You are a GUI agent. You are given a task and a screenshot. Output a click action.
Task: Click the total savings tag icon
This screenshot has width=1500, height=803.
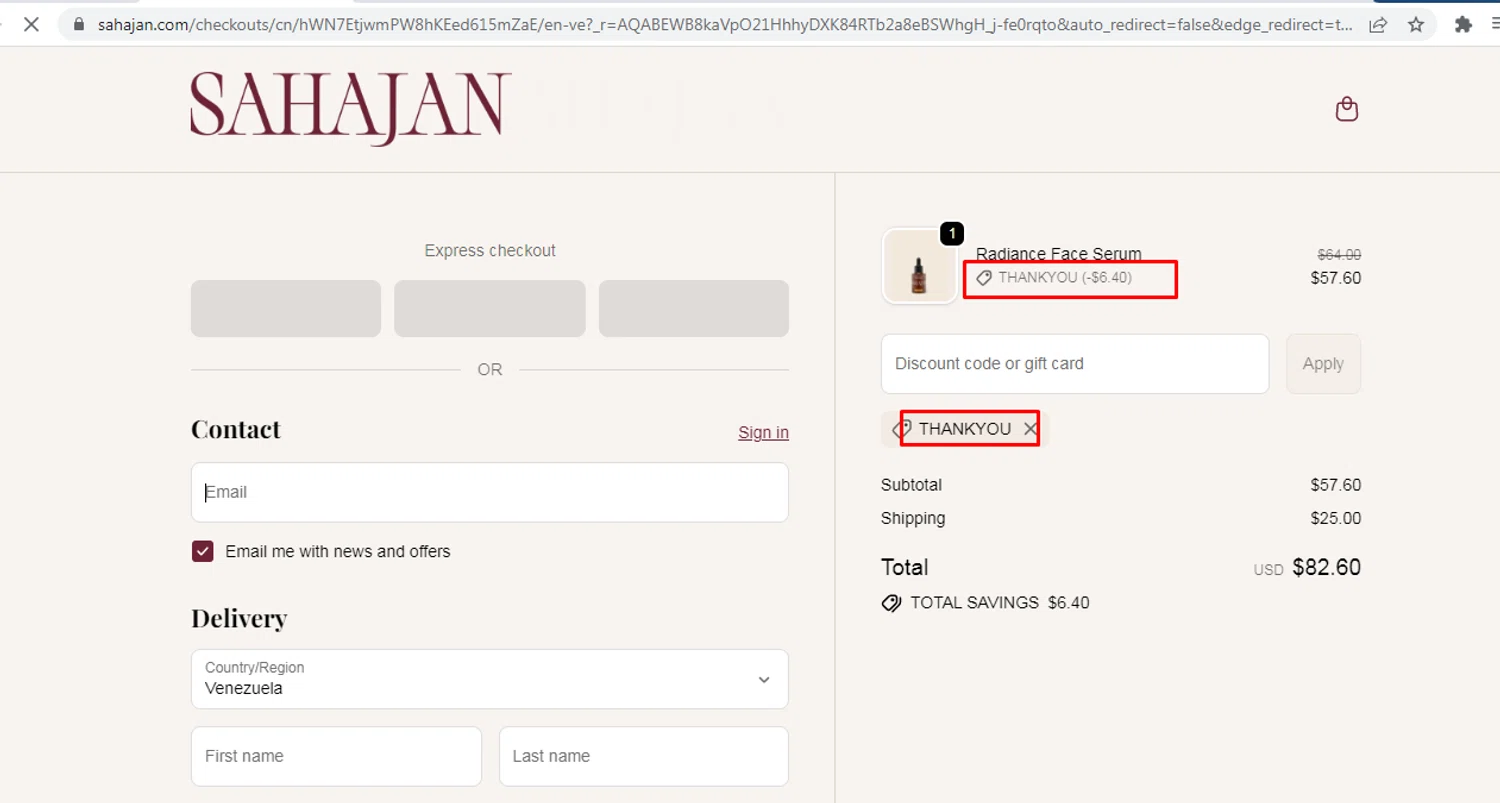[x=891, y=603]
